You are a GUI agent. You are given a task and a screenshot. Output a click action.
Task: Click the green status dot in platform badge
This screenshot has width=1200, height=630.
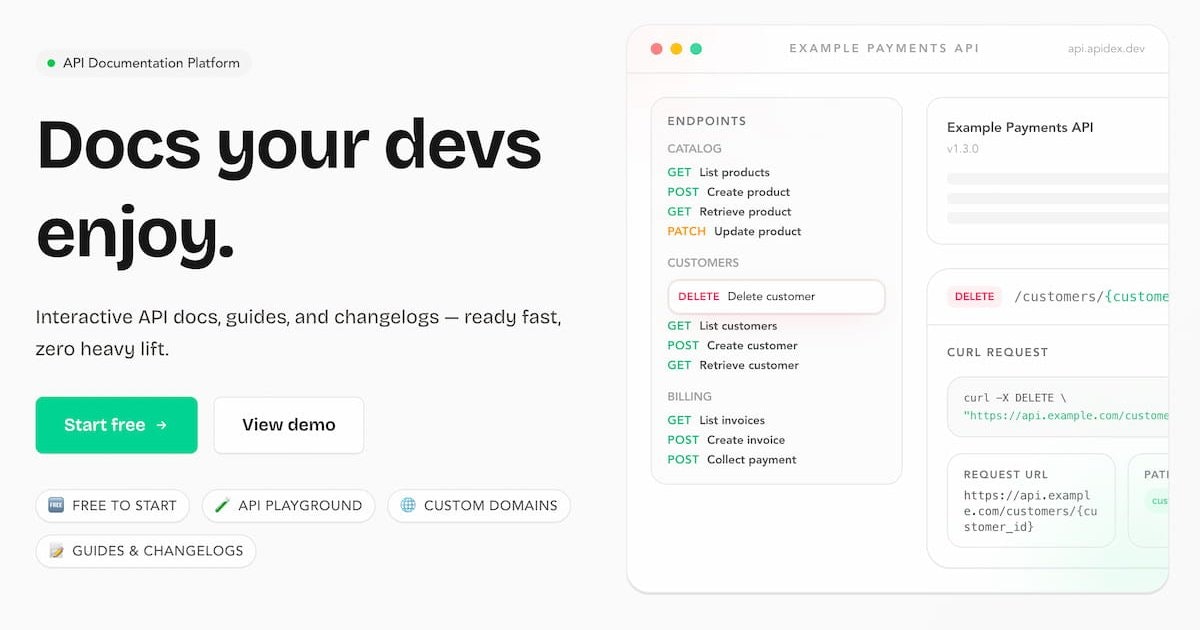pos(51,63)
